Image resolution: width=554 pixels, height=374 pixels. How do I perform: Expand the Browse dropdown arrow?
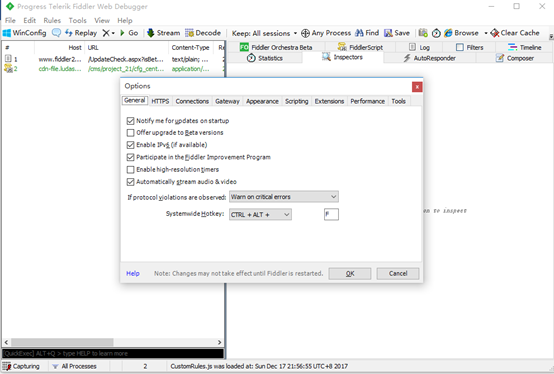point(486,33)
